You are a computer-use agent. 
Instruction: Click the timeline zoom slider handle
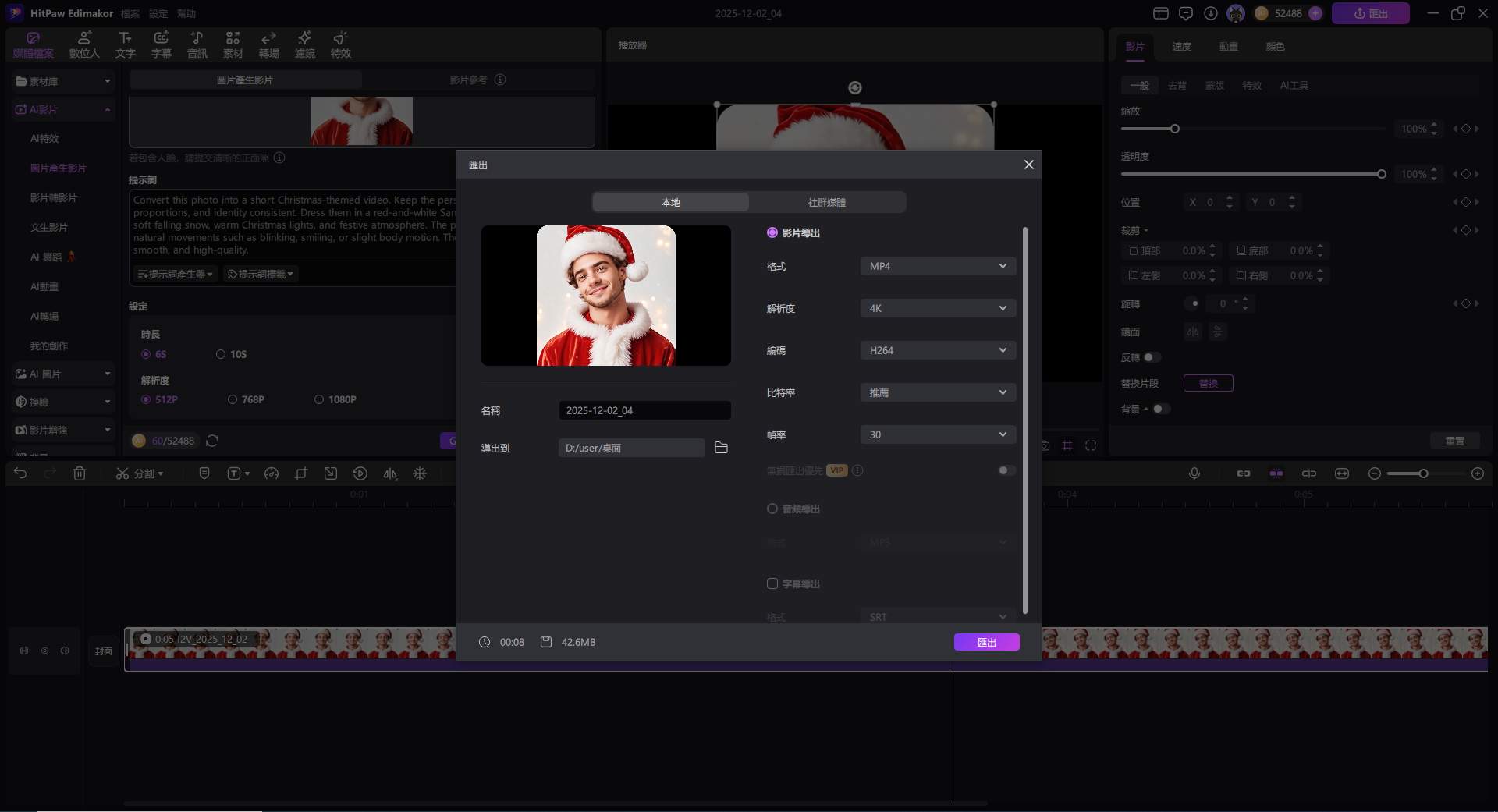(x=1423, y=473)
